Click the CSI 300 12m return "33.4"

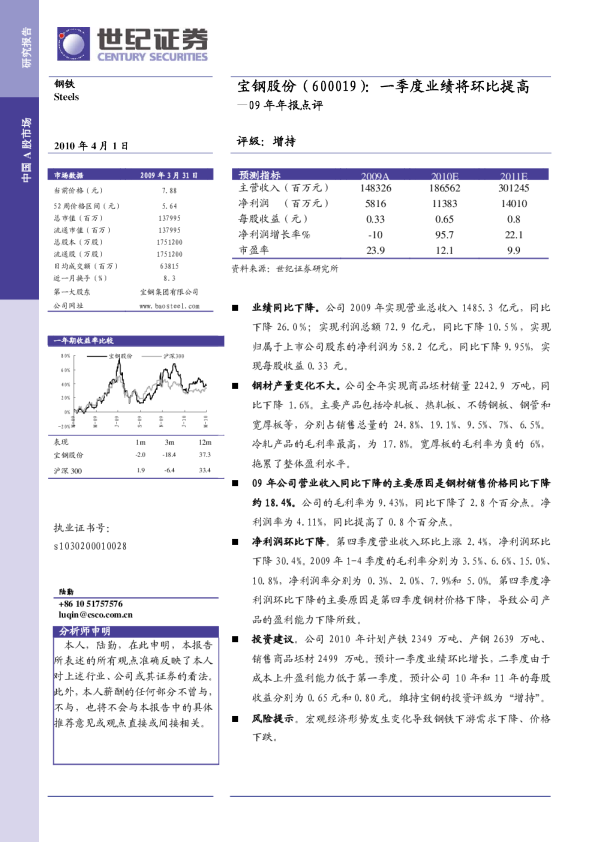[205, 470]
